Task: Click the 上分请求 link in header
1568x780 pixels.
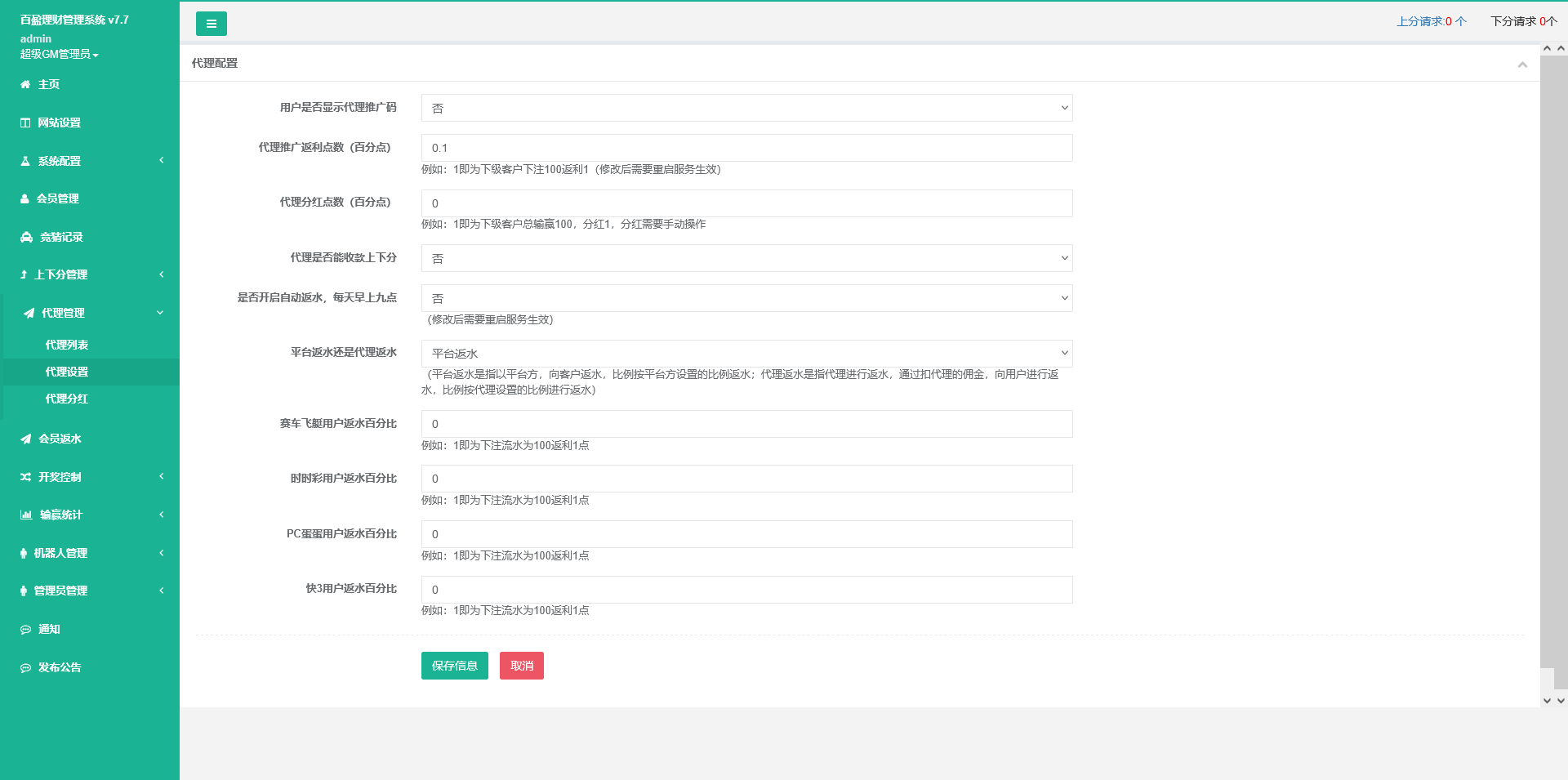Action: click(1431, 21)
